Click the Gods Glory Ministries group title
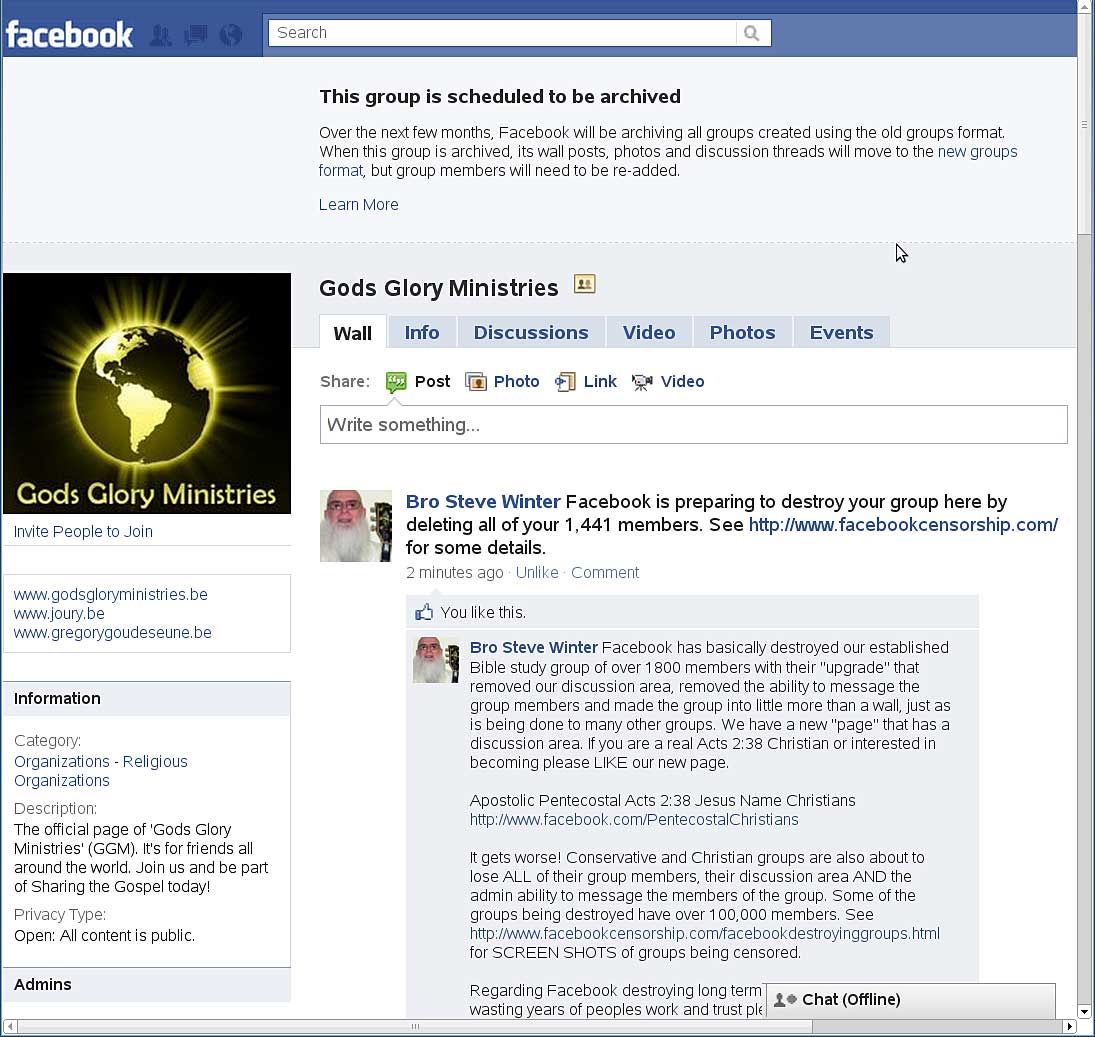The image size is (1095, 1037). [x=439, y=288]
